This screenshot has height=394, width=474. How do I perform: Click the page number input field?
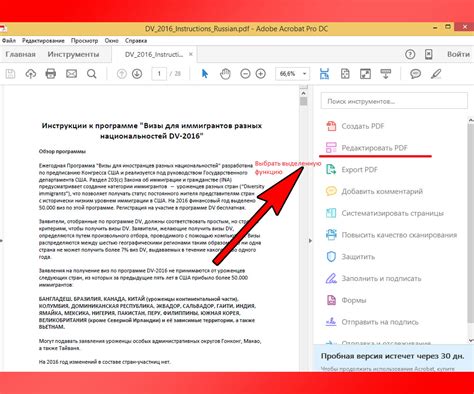point(159,74)
